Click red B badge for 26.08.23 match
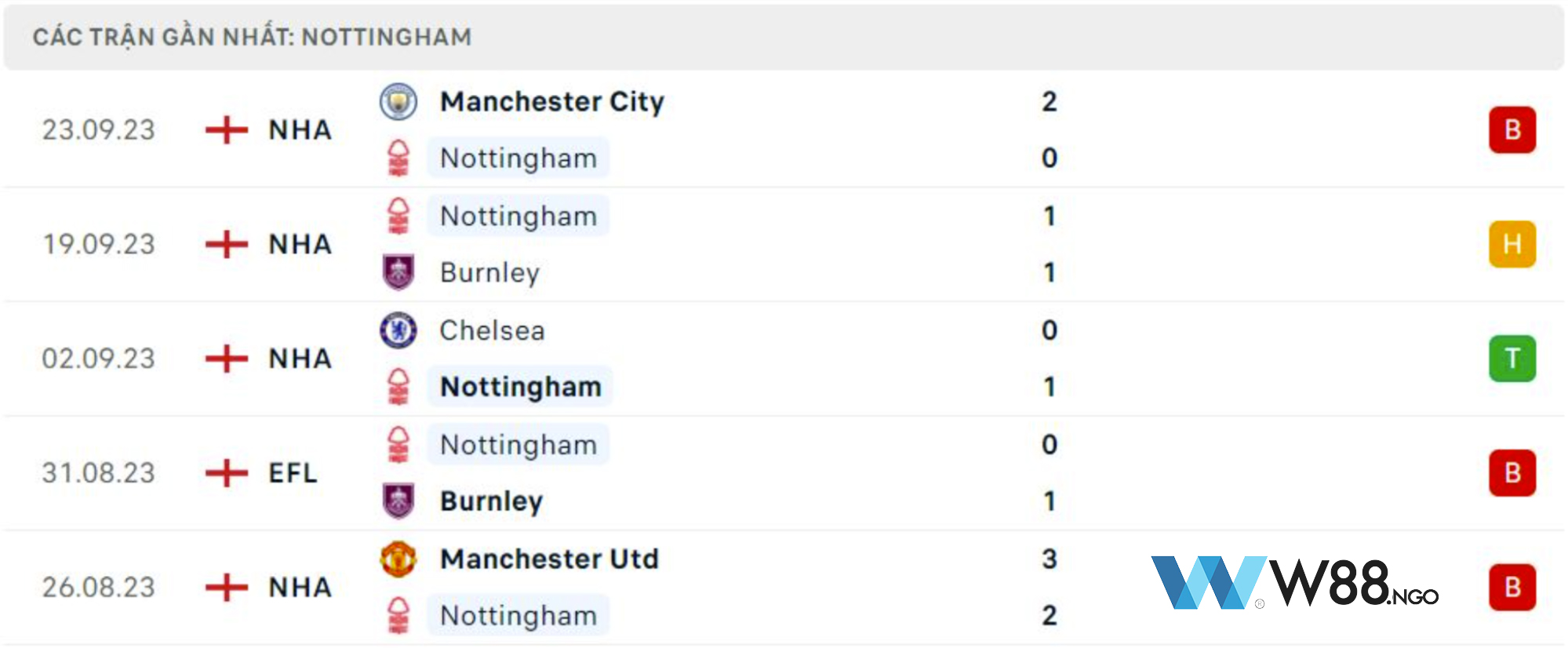 1512,588
